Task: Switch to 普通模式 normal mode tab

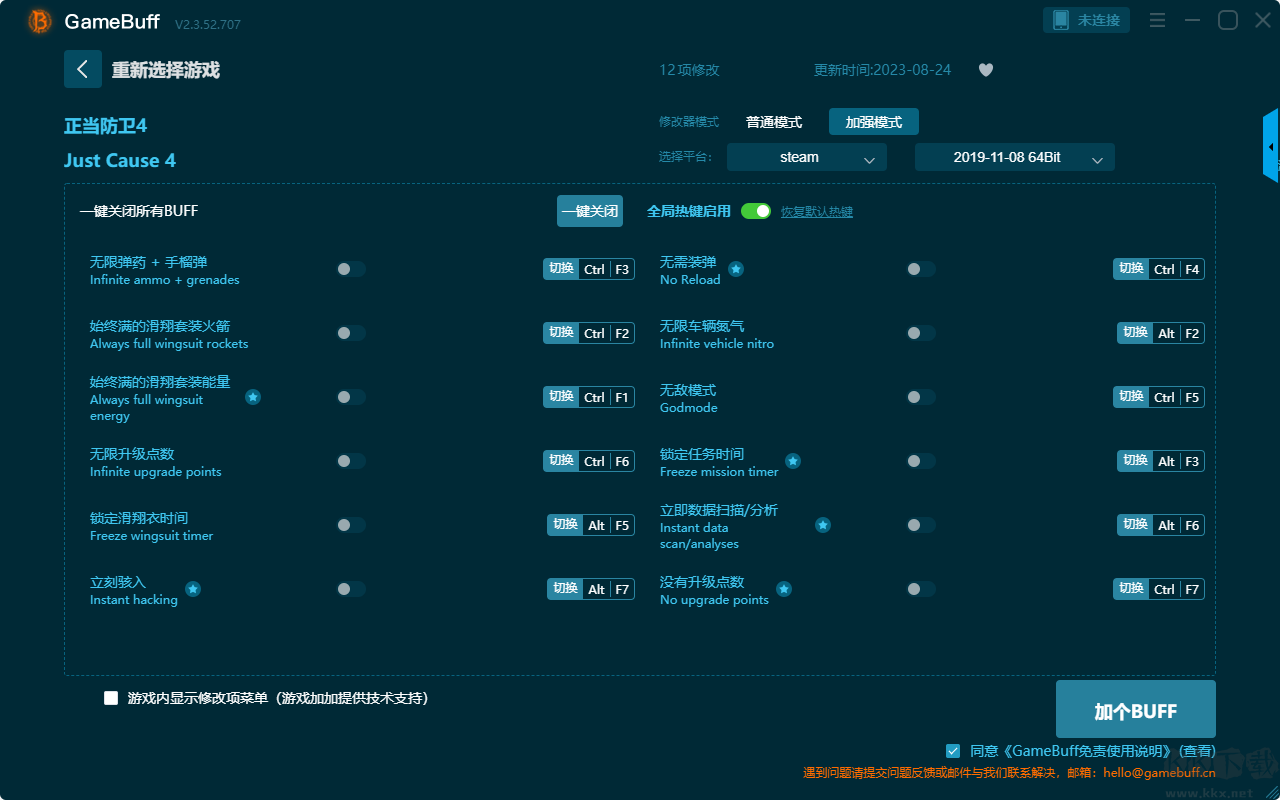Action: (774, 122)
